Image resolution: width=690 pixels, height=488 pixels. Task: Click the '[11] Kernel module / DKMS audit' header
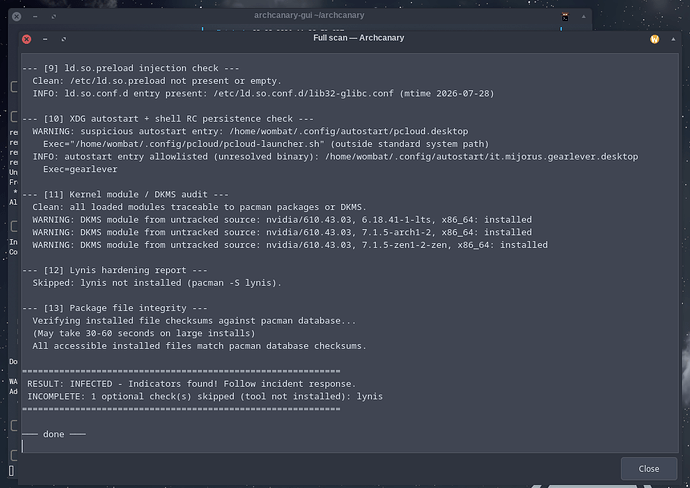tap(125, 194)
